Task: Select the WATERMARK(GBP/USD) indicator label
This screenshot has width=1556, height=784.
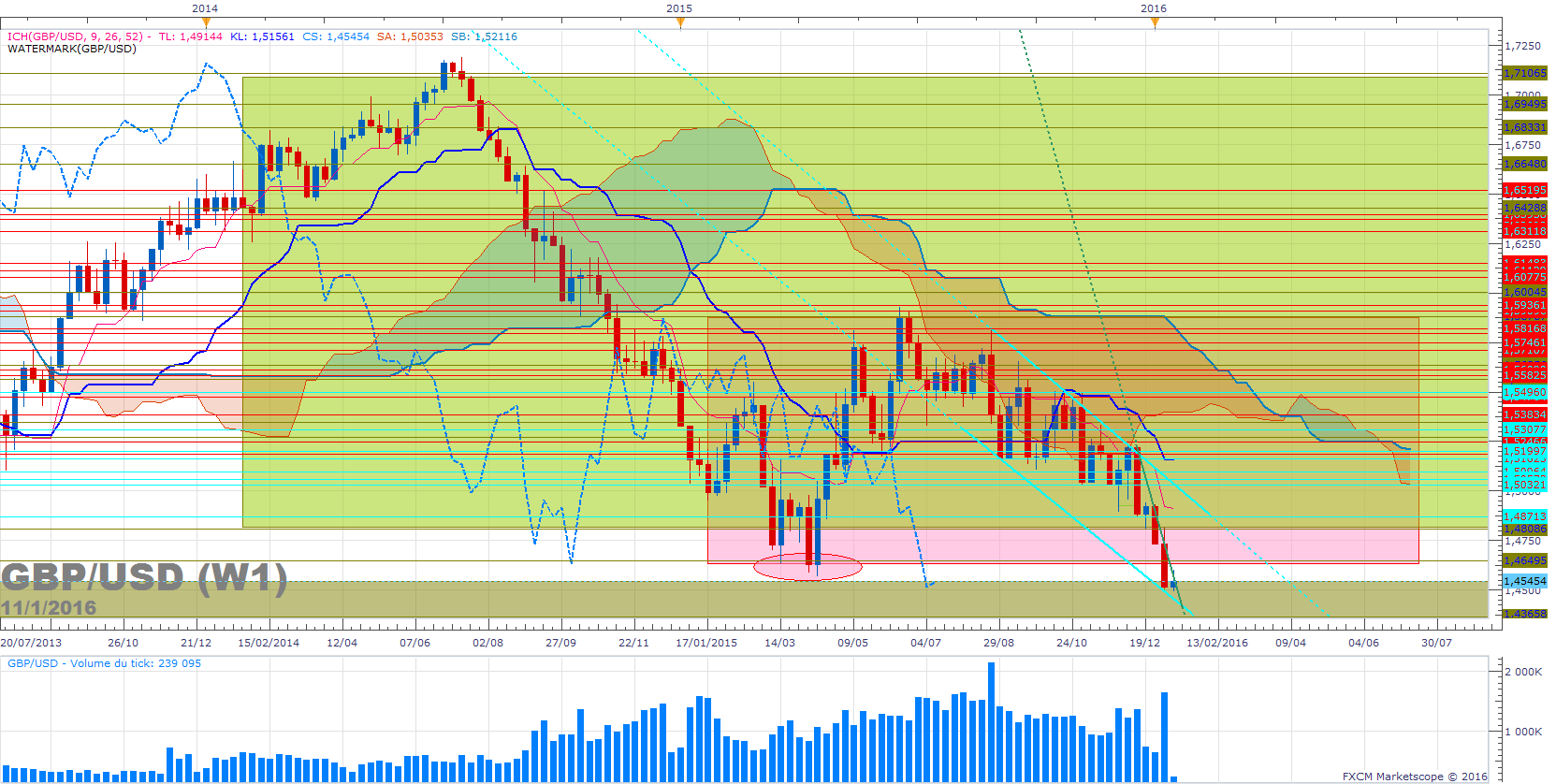Action: click(72, 49)
